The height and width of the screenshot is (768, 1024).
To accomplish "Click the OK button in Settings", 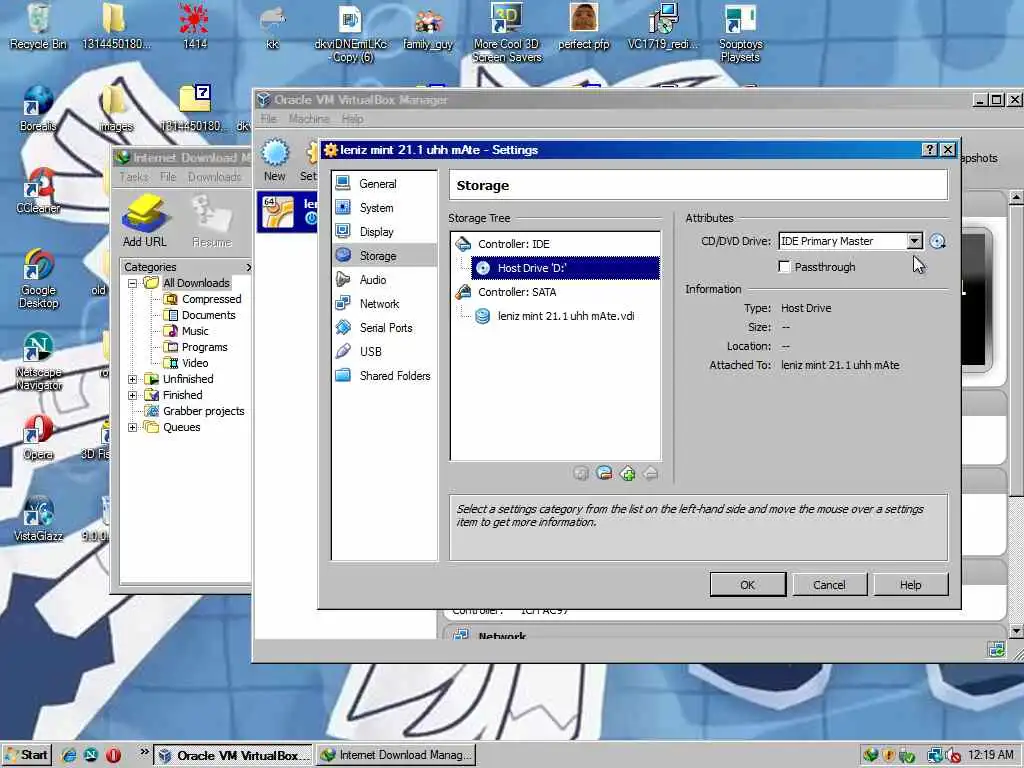I will tap(748, 584).
